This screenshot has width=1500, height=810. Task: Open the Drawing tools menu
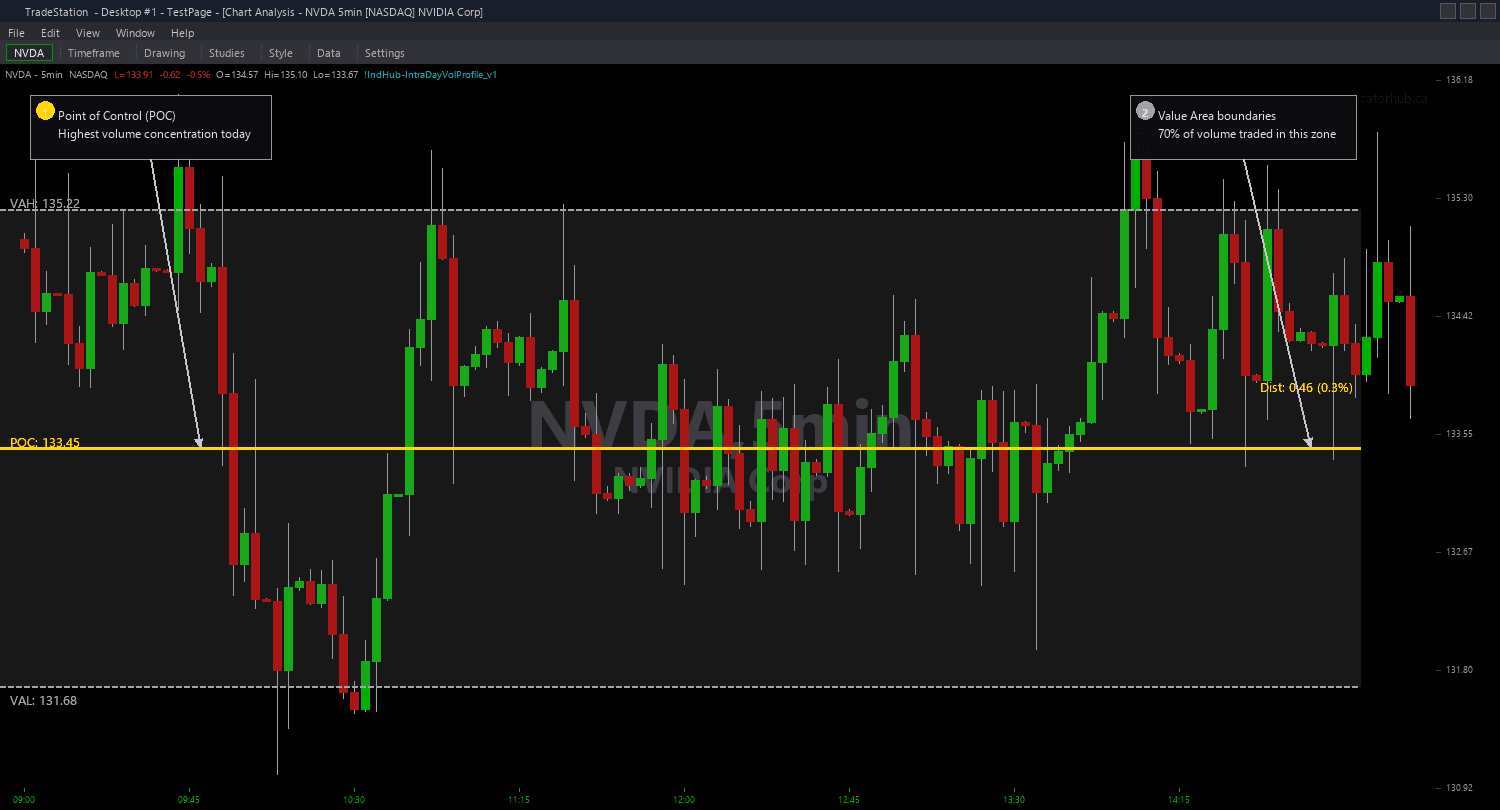[164, 53]
